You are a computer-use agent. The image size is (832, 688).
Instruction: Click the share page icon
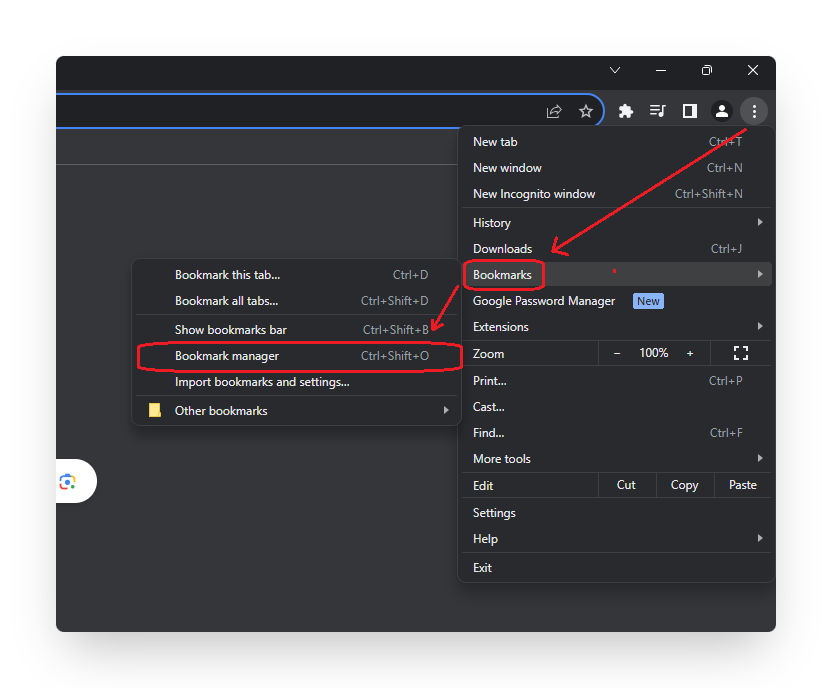tap(554, 111)
